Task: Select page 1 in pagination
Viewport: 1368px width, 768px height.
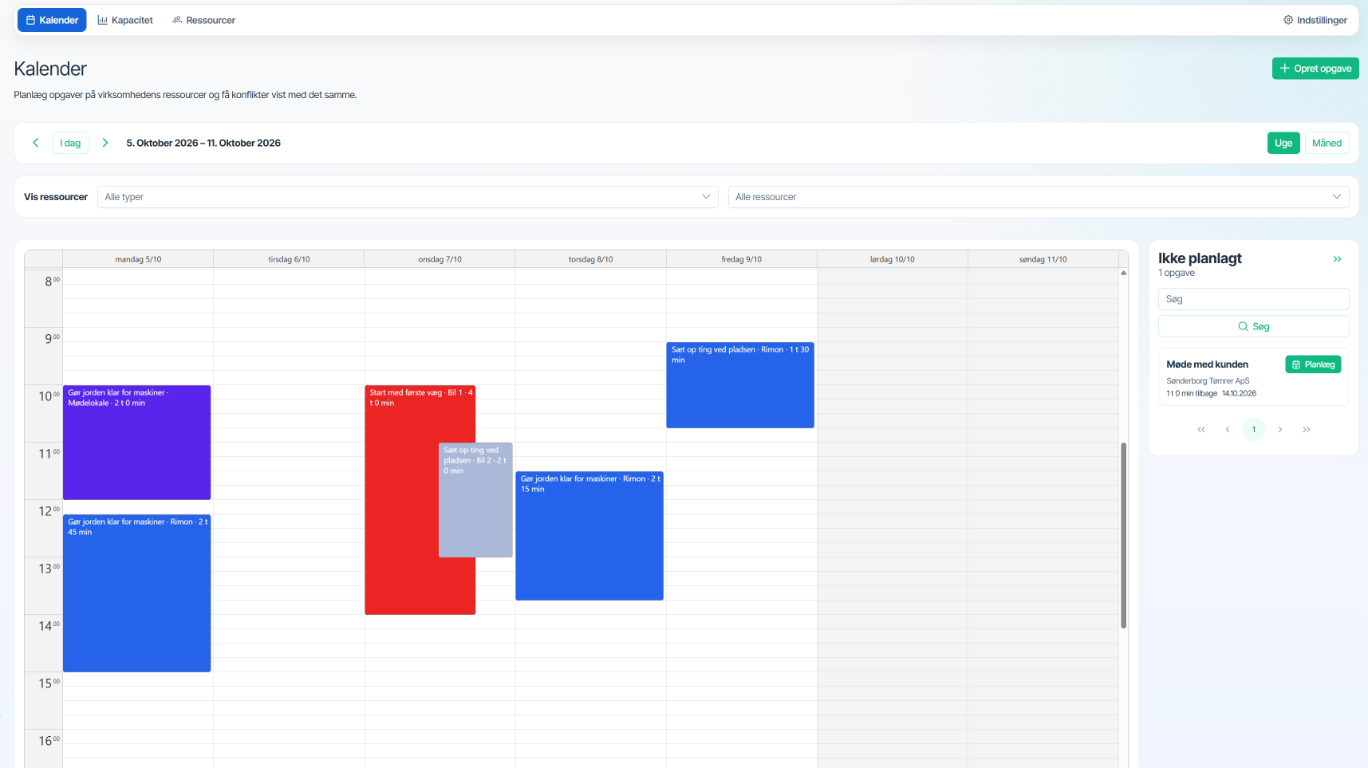Action: pyautogui.click(x=1253, y=429)
